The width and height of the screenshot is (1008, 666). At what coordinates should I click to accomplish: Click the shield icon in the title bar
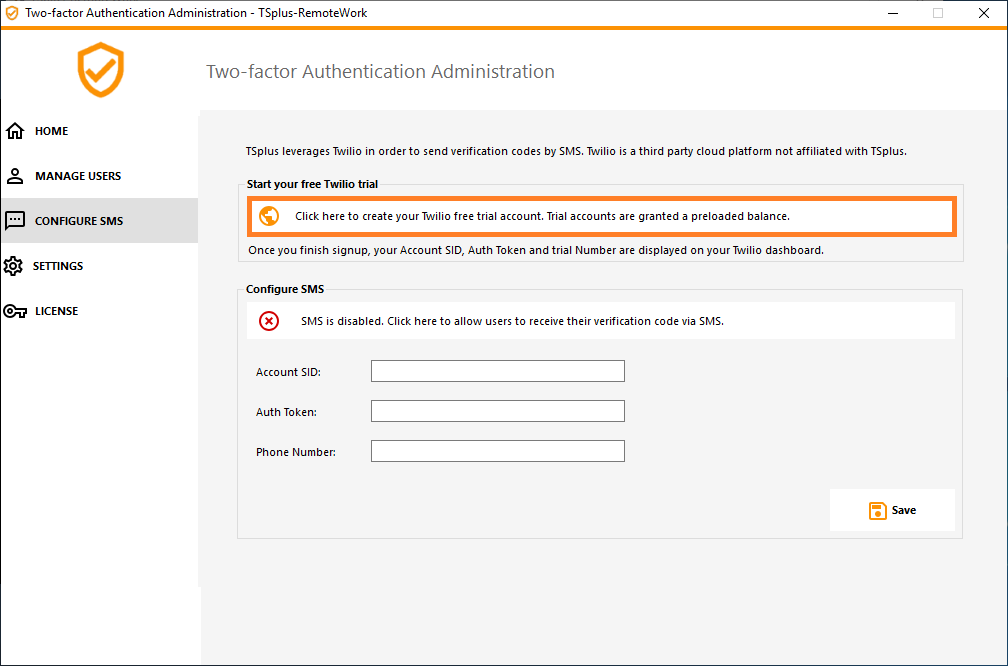point(12,13)
